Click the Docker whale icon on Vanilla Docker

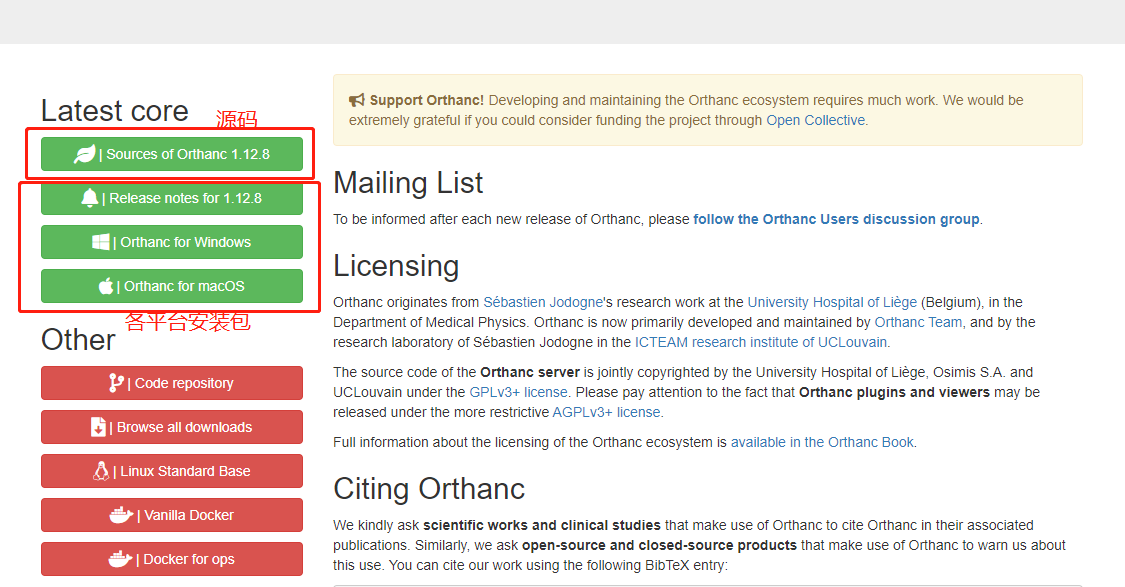121,515
